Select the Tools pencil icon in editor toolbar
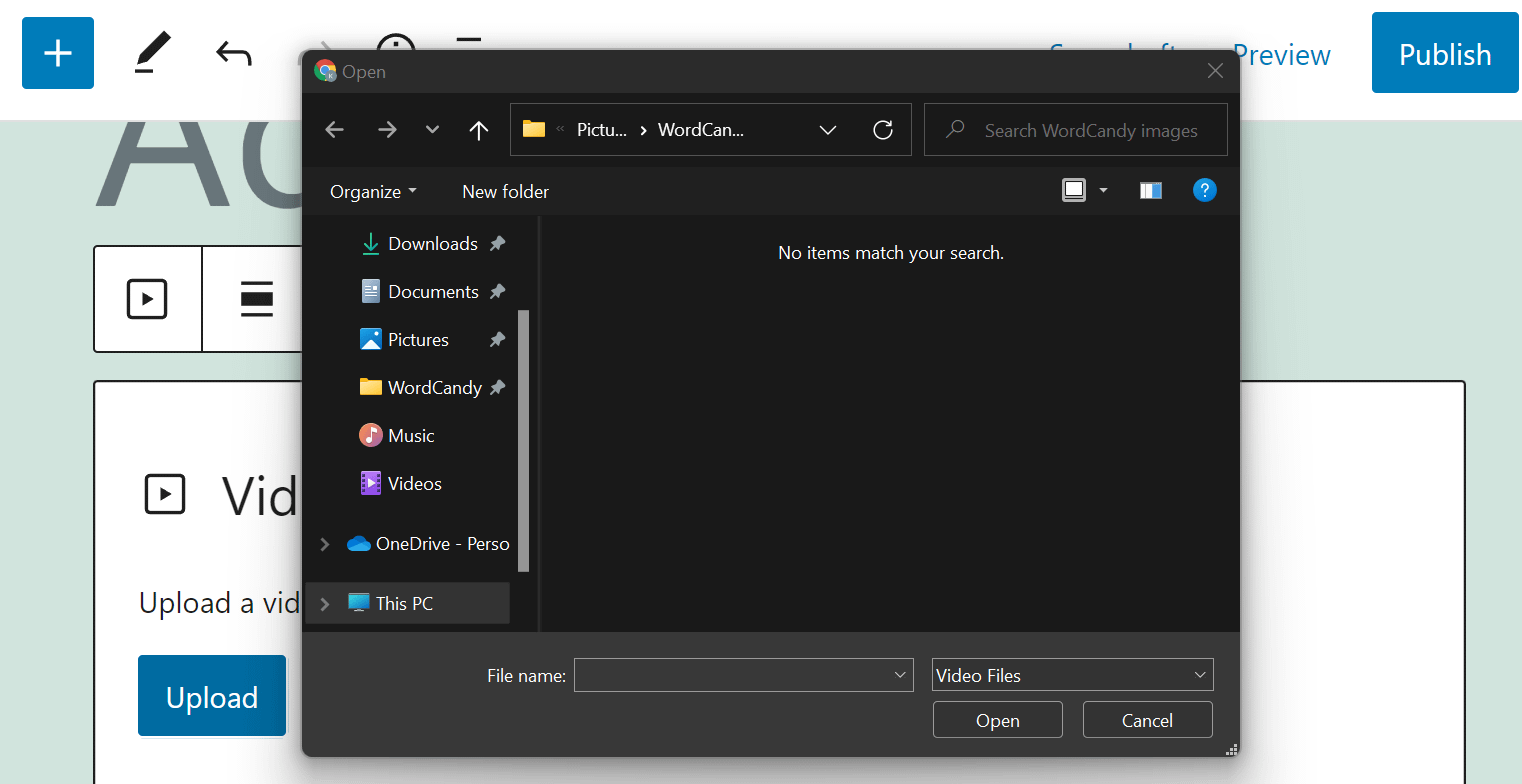Screen dimensions: 1522x784 (x=152, y=52)
